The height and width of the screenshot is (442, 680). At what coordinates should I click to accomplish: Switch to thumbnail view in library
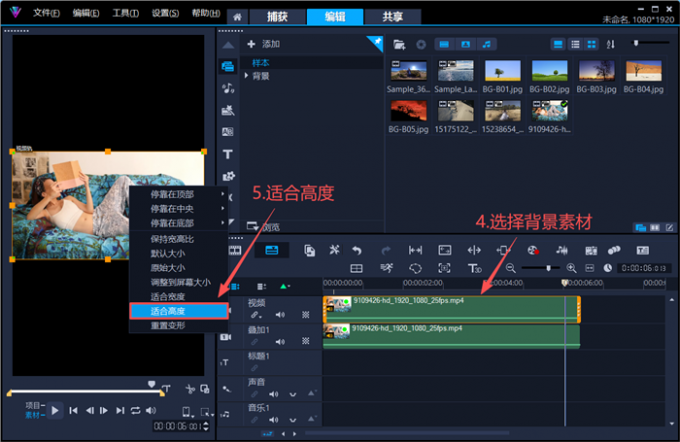coord(591,44)
